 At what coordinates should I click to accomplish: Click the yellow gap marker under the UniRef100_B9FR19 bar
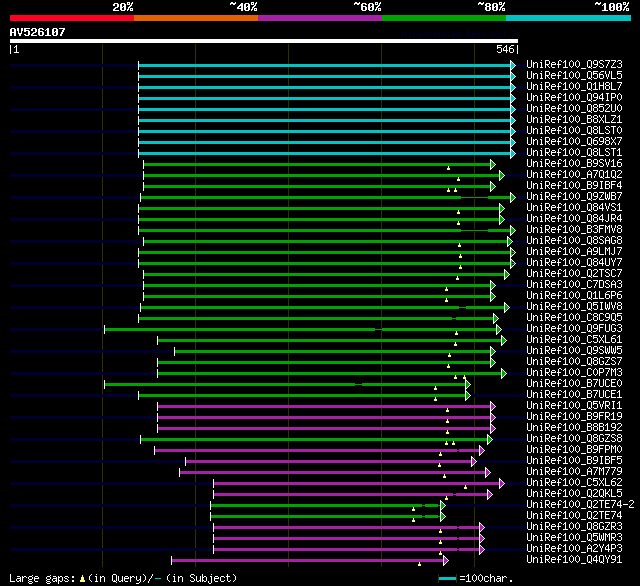coord(447,421)
